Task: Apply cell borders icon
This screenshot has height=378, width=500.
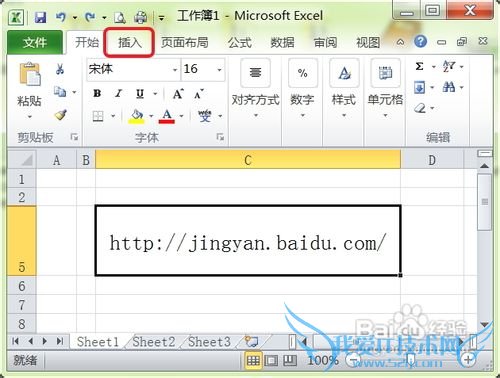Action: point(98,116)
